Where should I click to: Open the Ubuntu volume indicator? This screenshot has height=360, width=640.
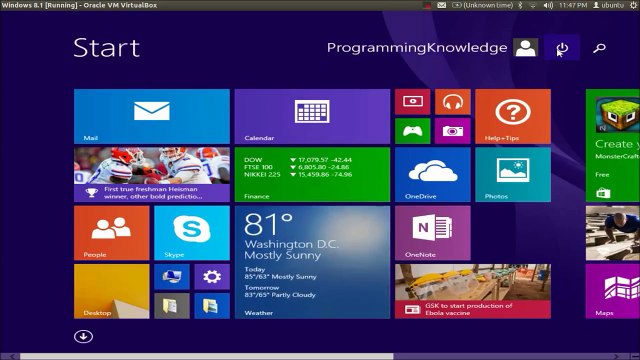[548, 5]
